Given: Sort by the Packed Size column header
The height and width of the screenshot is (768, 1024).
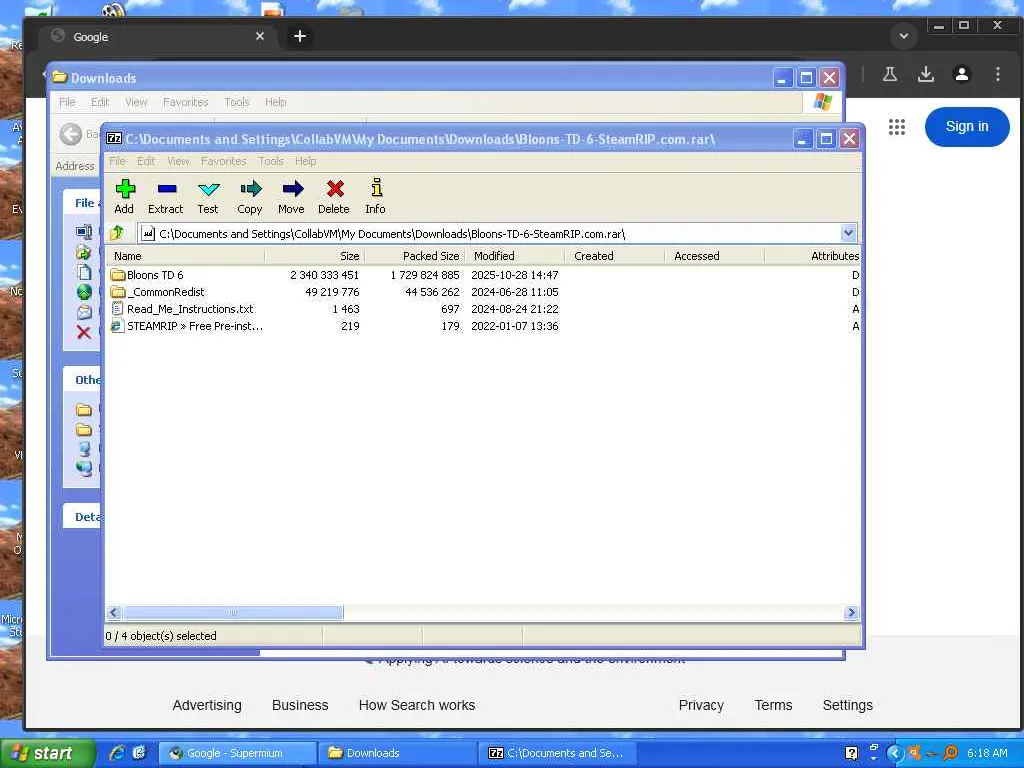Looking at the screenshot, I should coord(415,256).
